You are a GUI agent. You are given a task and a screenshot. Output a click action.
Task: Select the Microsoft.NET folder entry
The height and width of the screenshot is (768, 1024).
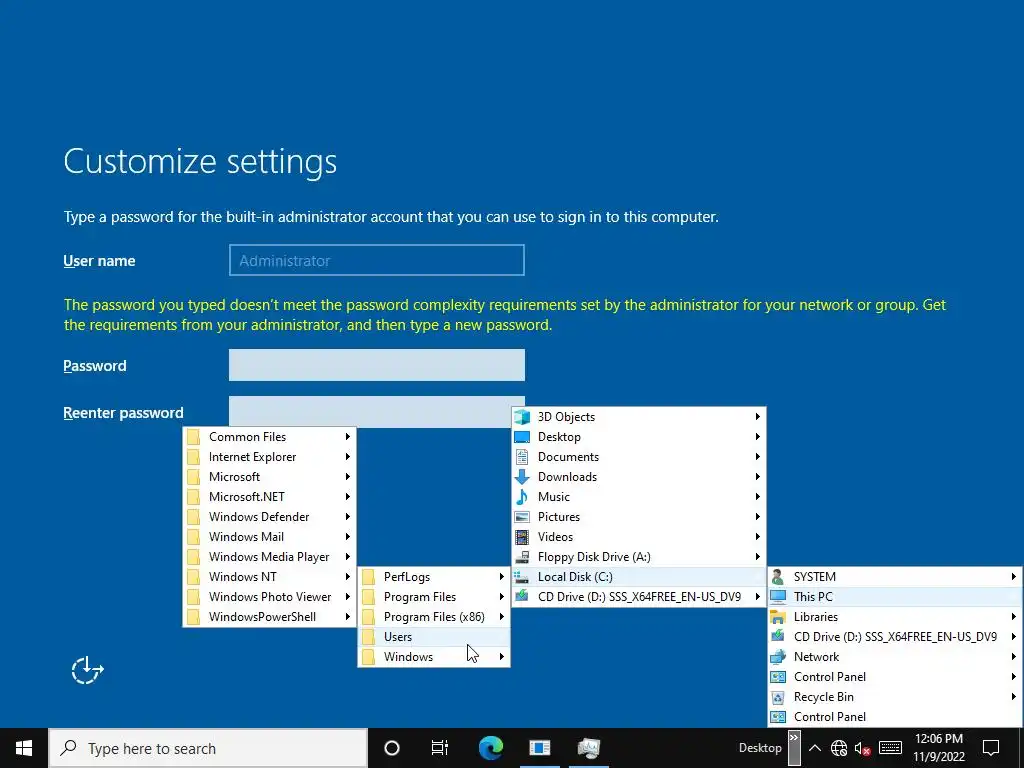click(x=269, y=497)
